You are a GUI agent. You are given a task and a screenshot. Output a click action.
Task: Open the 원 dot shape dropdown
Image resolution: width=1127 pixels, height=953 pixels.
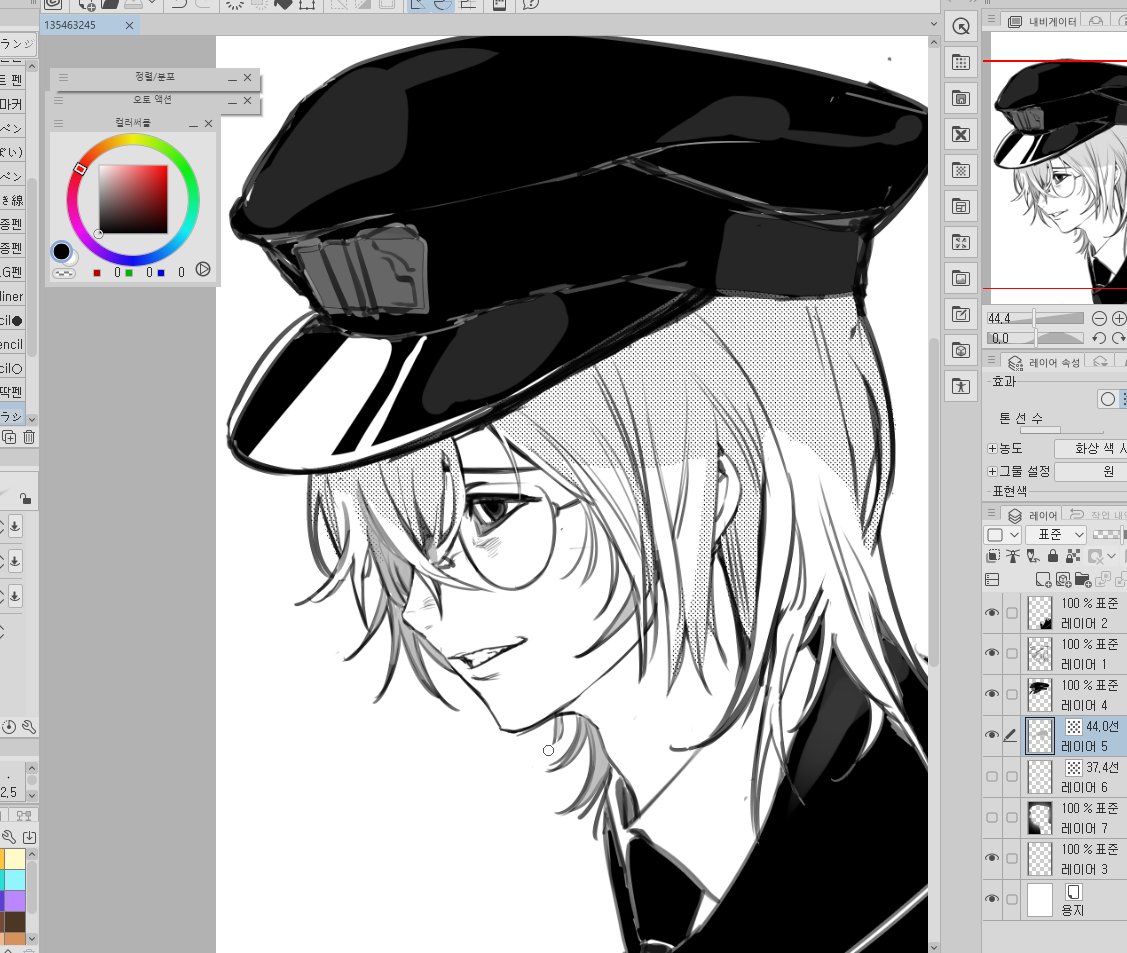click(1090, 471)
